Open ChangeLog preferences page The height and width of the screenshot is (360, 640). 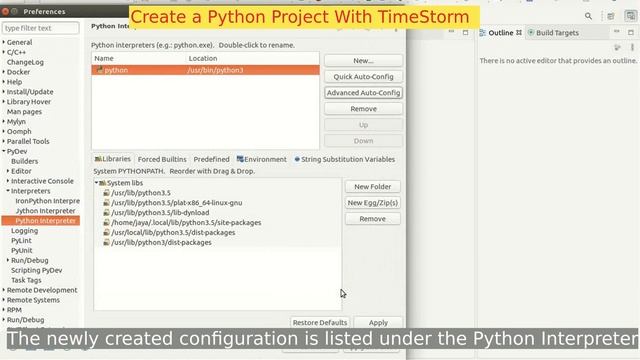coord(25,62)
